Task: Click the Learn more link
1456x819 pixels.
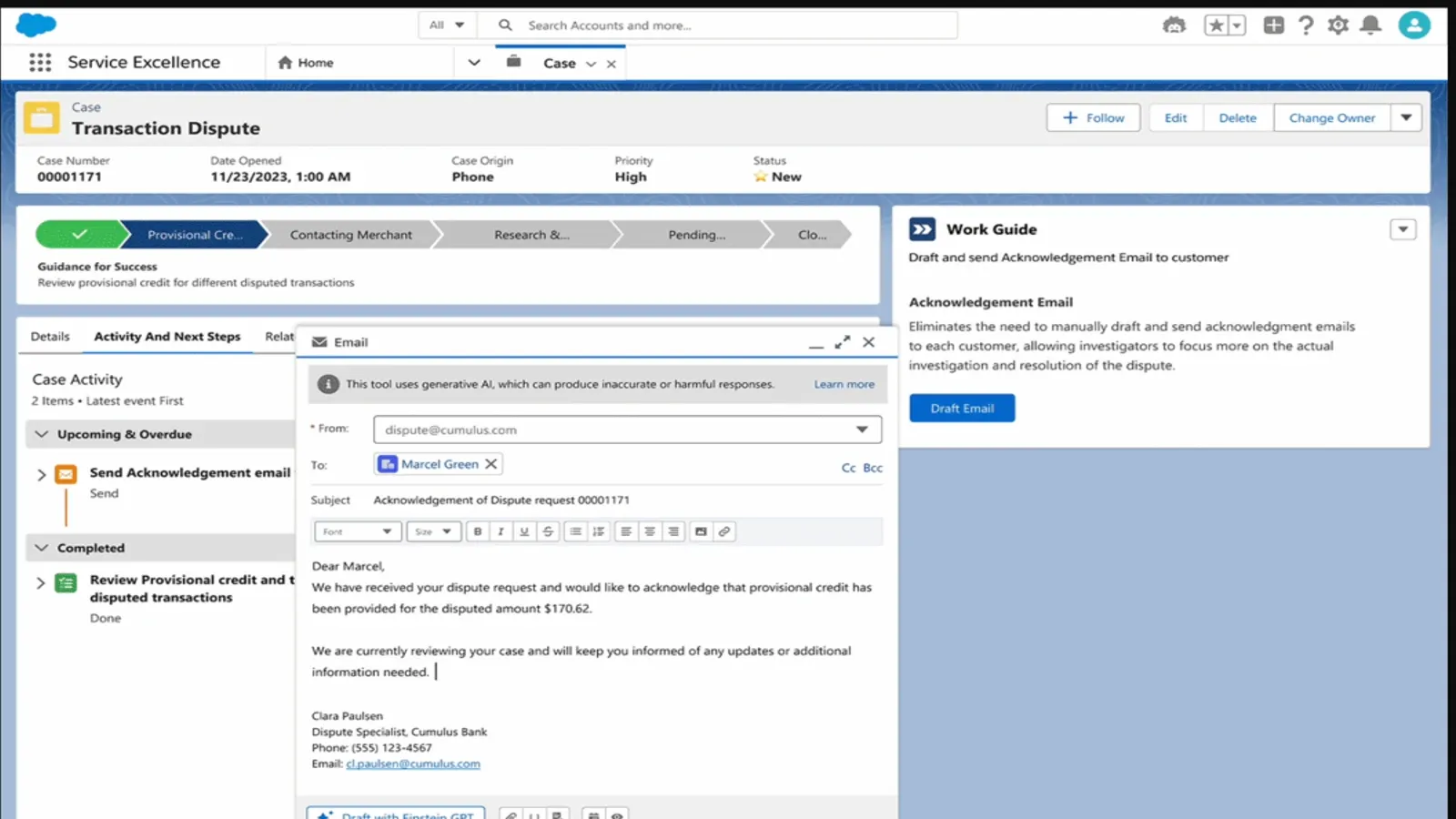Action: tap(844, 384)
